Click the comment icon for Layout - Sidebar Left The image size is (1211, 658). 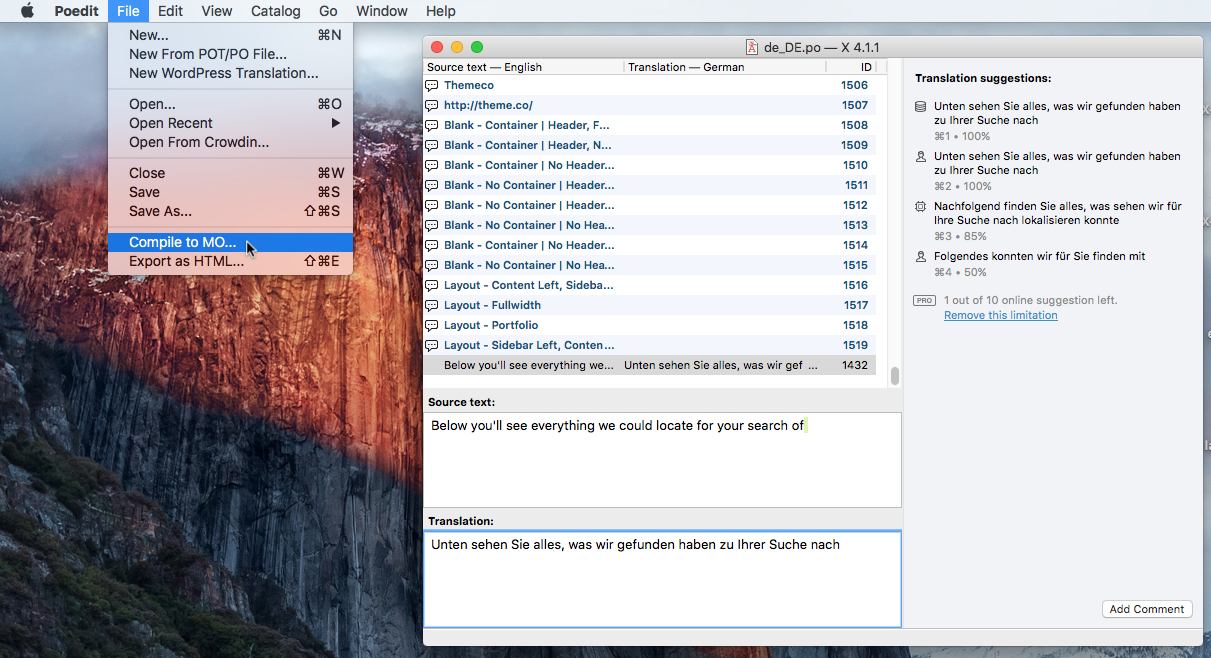coord(432,346)
